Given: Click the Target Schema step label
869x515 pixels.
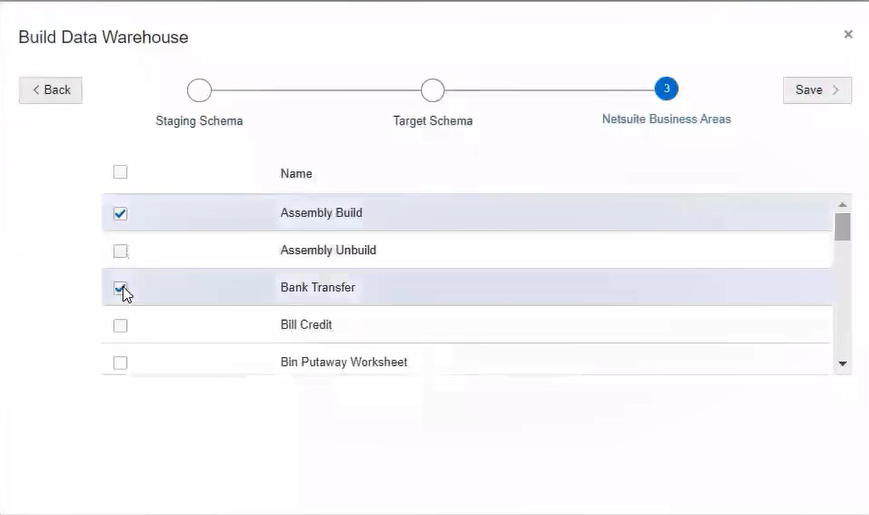Looking at the screenshot, I should (432, 121).
